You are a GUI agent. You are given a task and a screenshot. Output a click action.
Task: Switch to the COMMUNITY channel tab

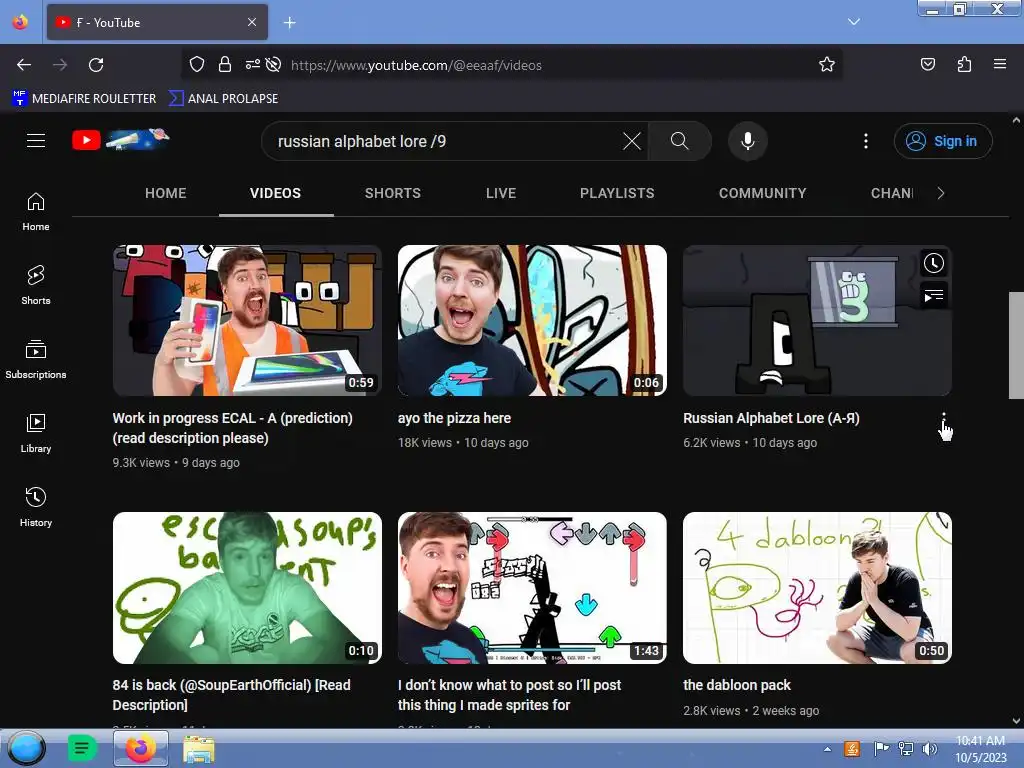tap(762, 193)
